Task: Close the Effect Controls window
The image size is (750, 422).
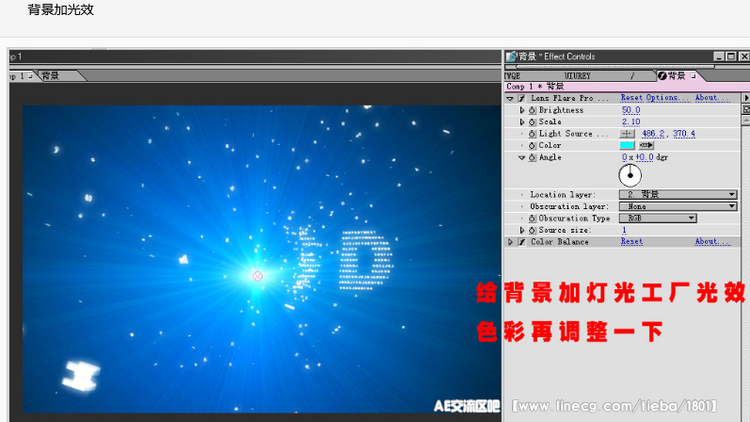Action: click(x=744, y=56)
